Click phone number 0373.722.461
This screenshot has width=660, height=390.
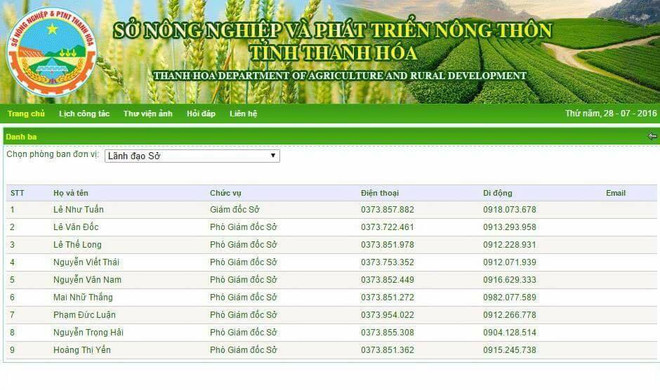(x=387, y=227)
